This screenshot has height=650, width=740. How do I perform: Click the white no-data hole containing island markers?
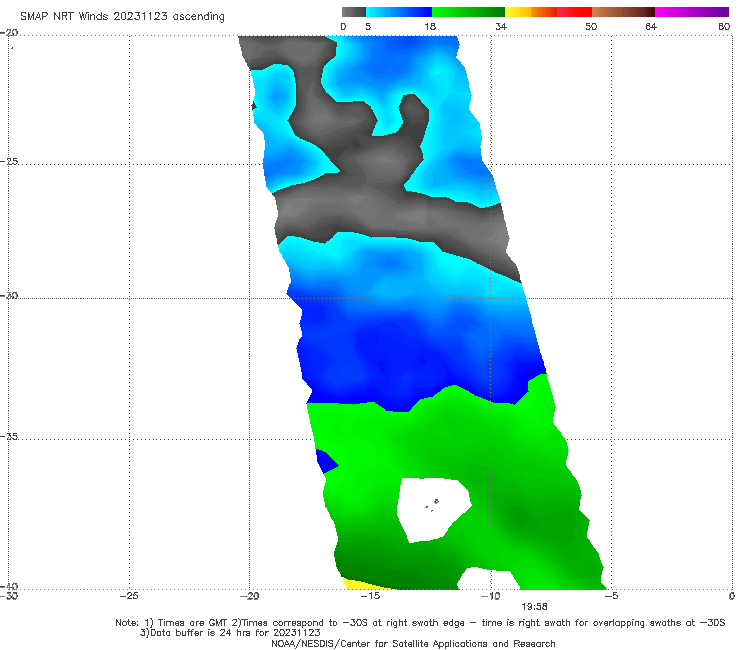pos(432,510)
